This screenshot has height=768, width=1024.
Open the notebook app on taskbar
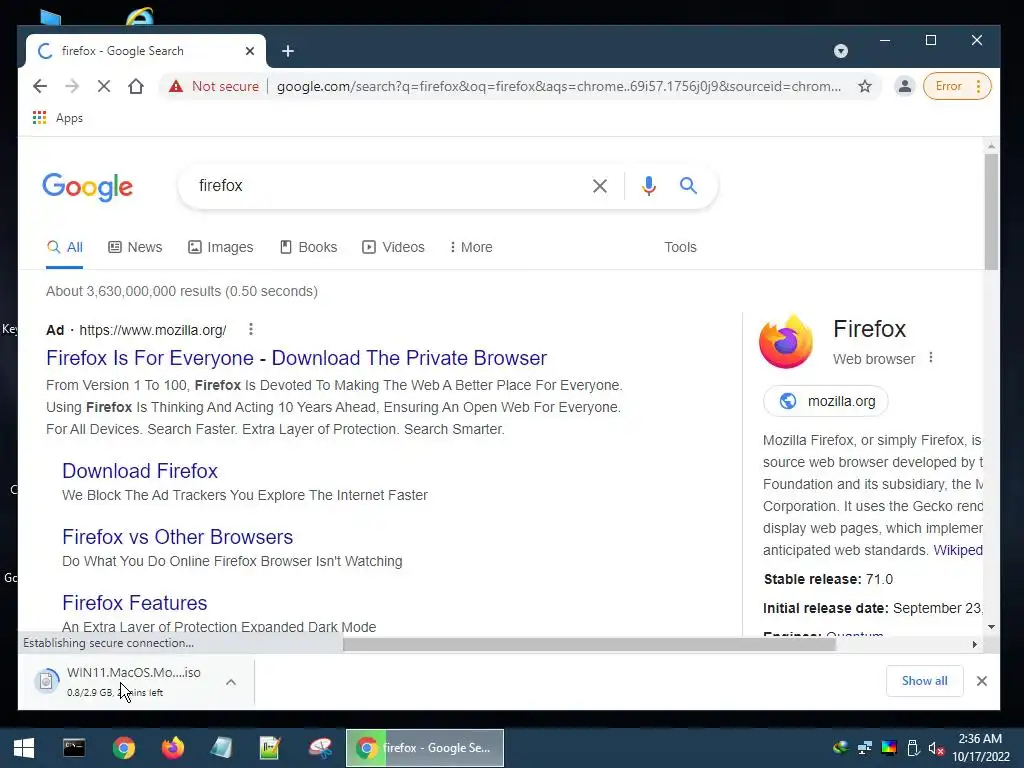221,748
